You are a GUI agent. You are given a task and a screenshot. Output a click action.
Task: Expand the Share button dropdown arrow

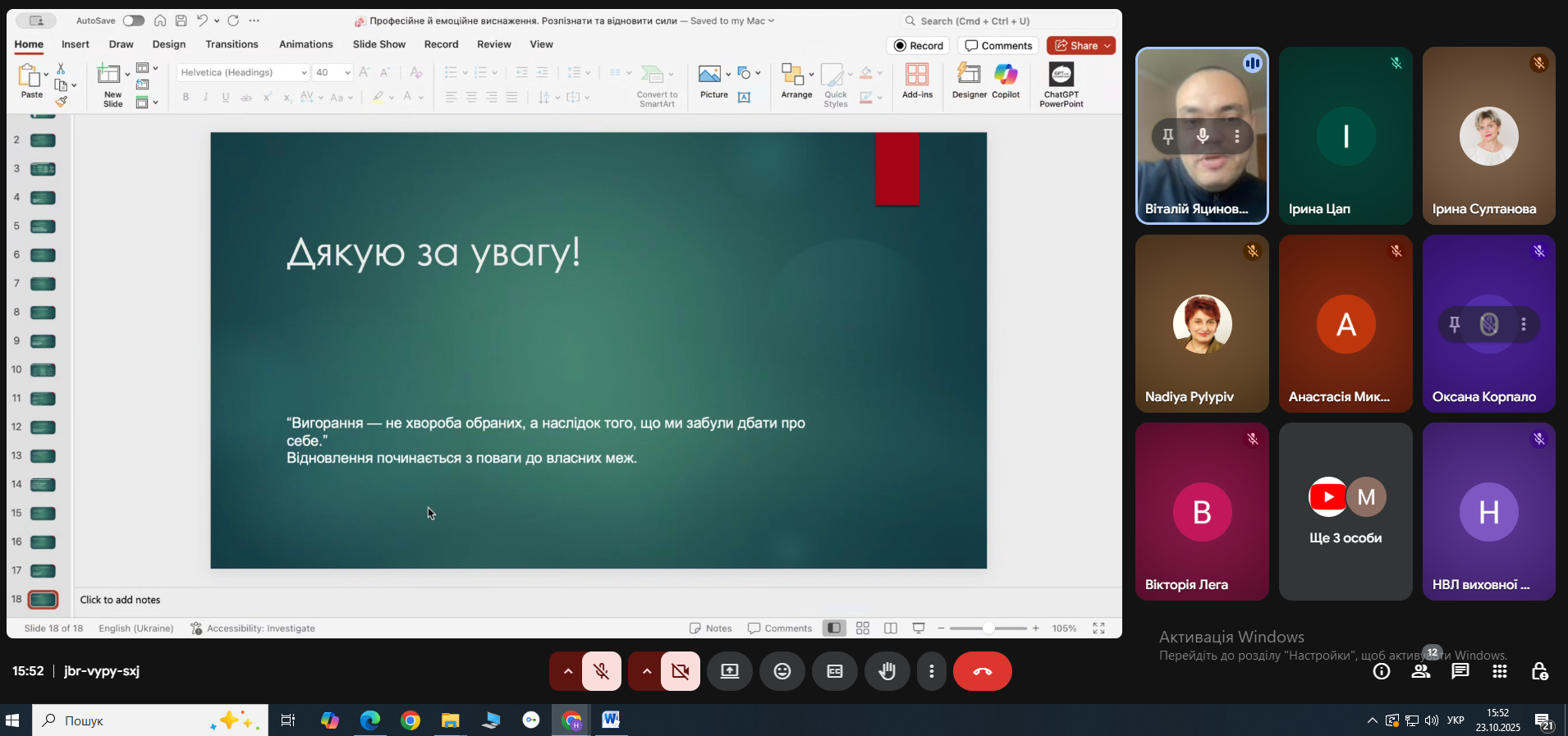(1107, 46)
